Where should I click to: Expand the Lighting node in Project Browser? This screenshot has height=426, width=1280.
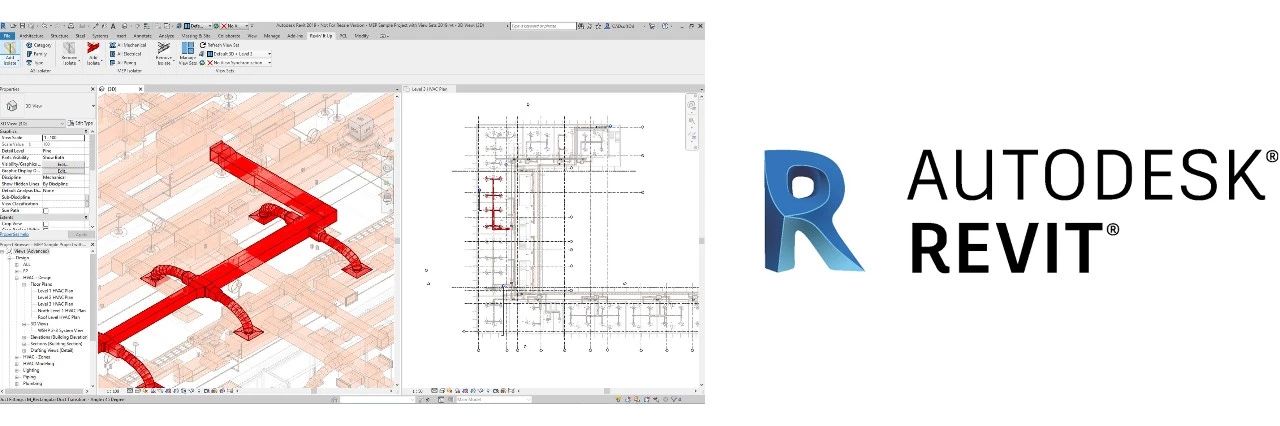16,370
